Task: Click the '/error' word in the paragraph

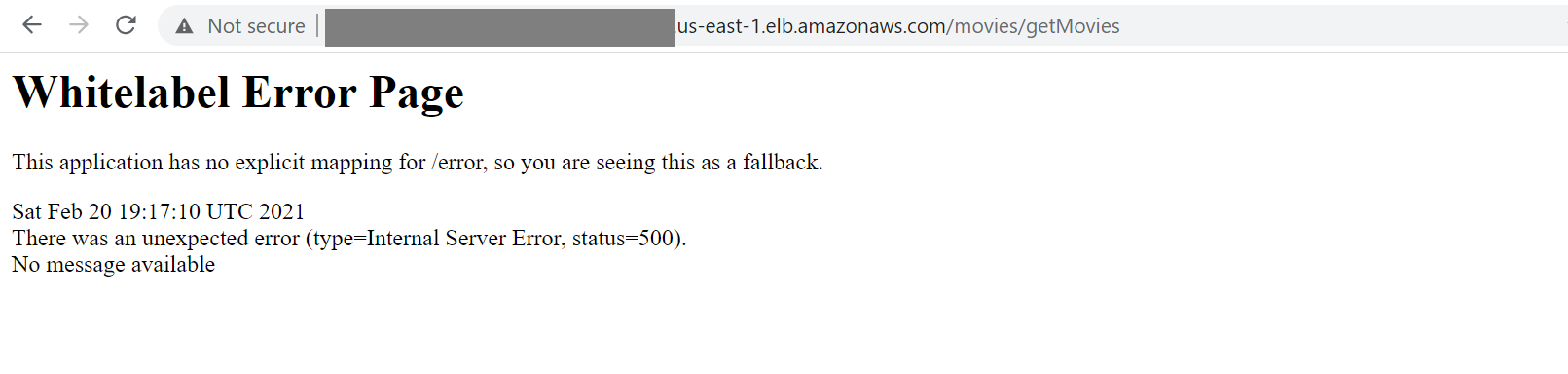Action: coord(459,162)
